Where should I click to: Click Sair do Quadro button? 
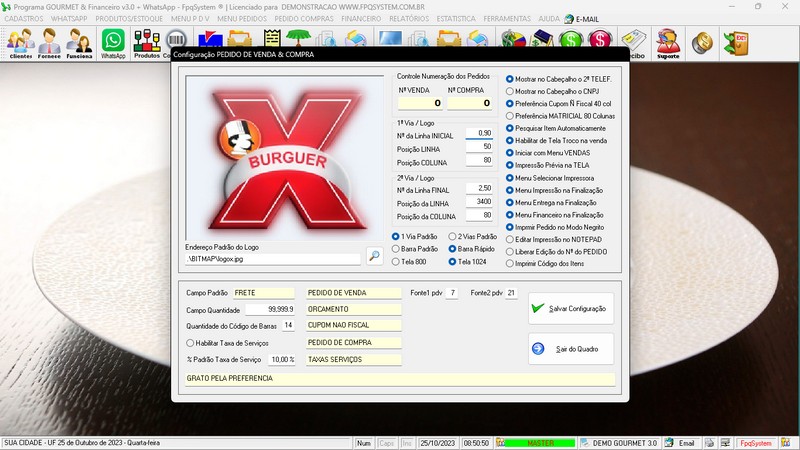[x=571, y=349]
